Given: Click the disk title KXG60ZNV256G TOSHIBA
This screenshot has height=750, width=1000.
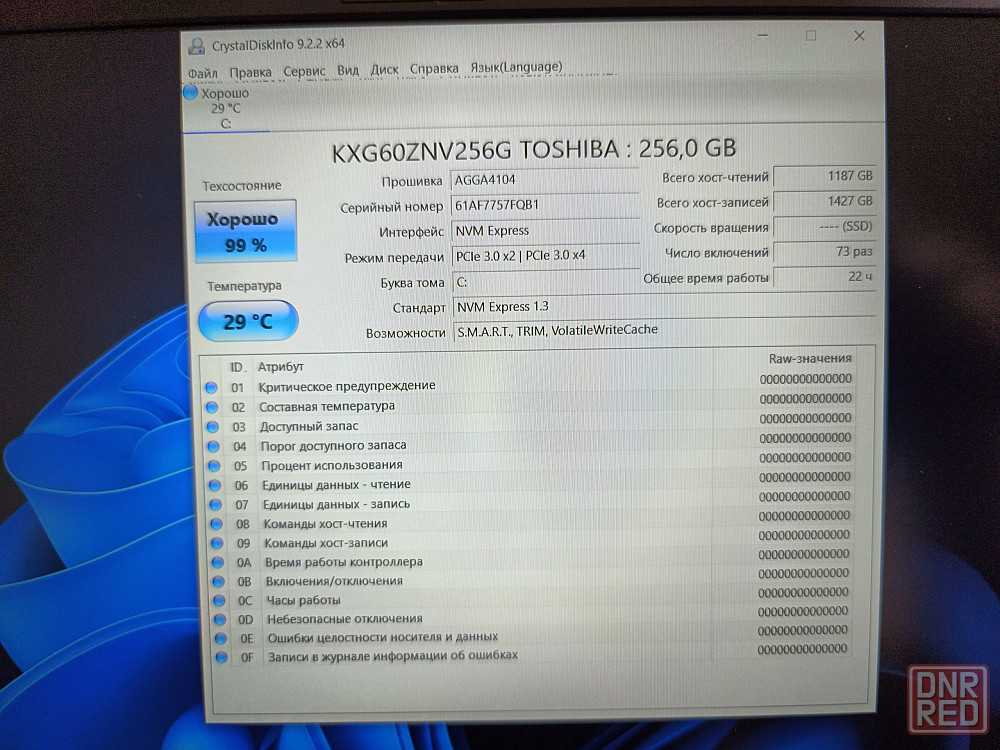Looking at the screenshot, I should point(533,151).
